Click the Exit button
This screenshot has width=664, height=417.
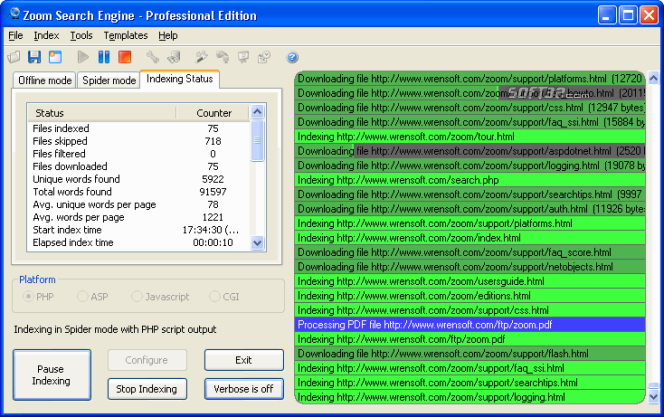tap(244, 360)
